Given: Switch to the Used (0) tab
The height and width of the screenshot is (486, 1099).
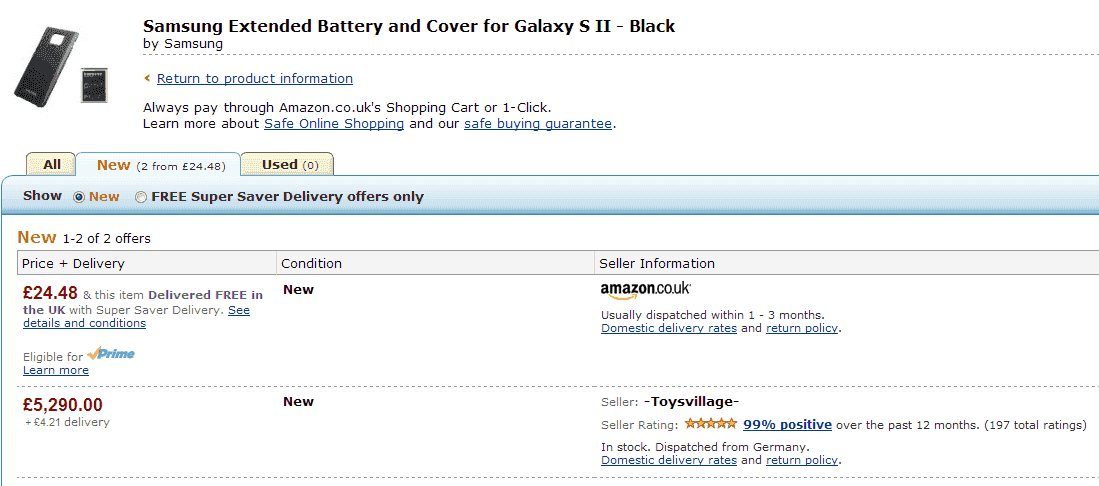Looking at the screenshot, I should (x=289, y=165).
